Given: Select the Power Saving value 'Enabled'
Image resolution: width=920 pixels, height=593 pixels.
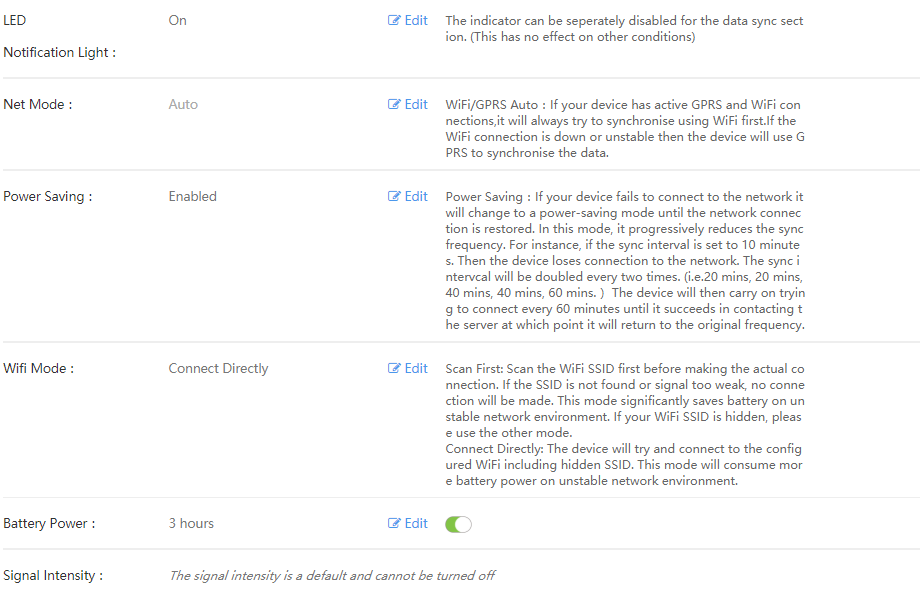Looking at the screenshot, I should coord(192,196).
